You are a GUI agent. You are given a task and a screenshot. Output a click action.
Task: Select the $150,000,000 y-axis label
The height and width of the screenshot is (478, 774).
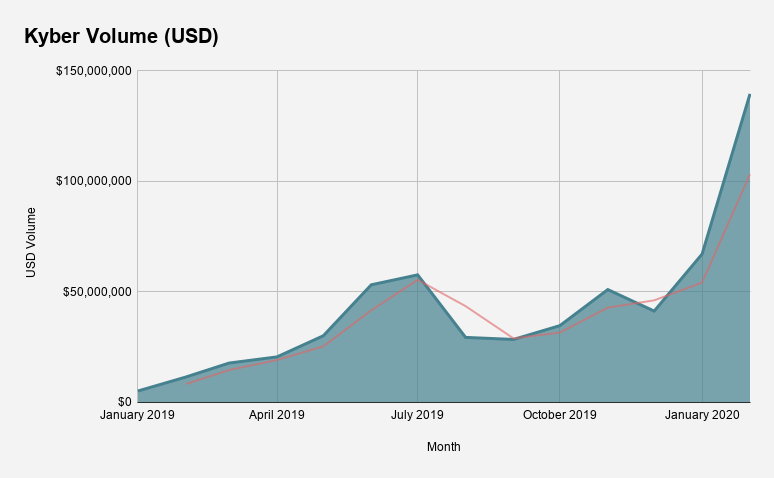tap(94, 71)
